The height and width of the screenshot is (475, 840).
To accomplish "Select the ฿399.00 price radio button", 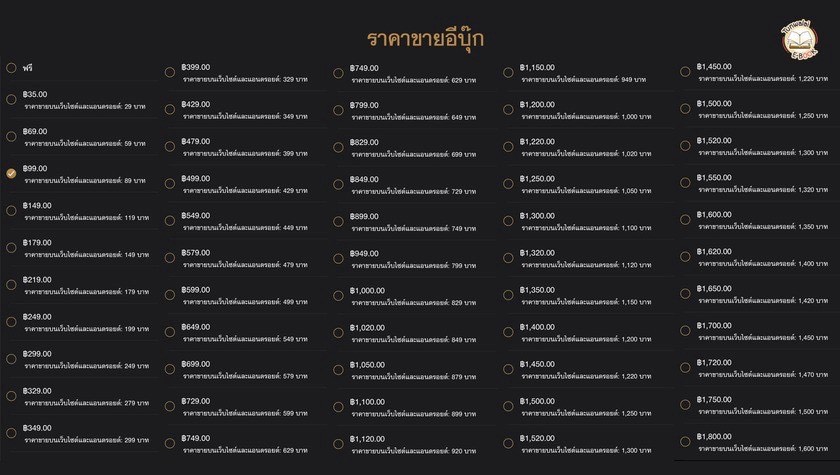I will (171, 72).
